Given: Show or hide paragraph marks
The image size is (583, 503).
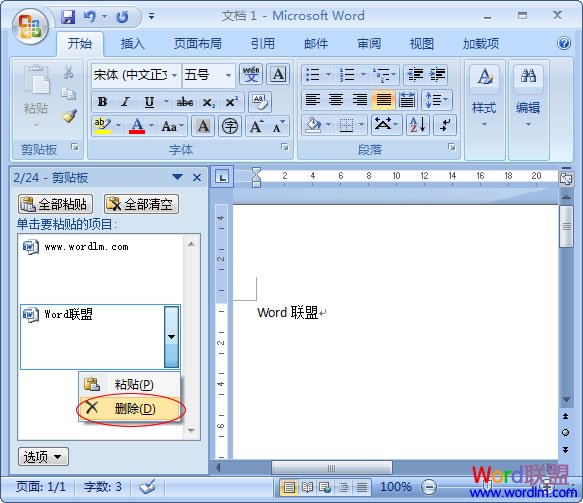Looking at the screenshot, I should (x=445, y=125).
